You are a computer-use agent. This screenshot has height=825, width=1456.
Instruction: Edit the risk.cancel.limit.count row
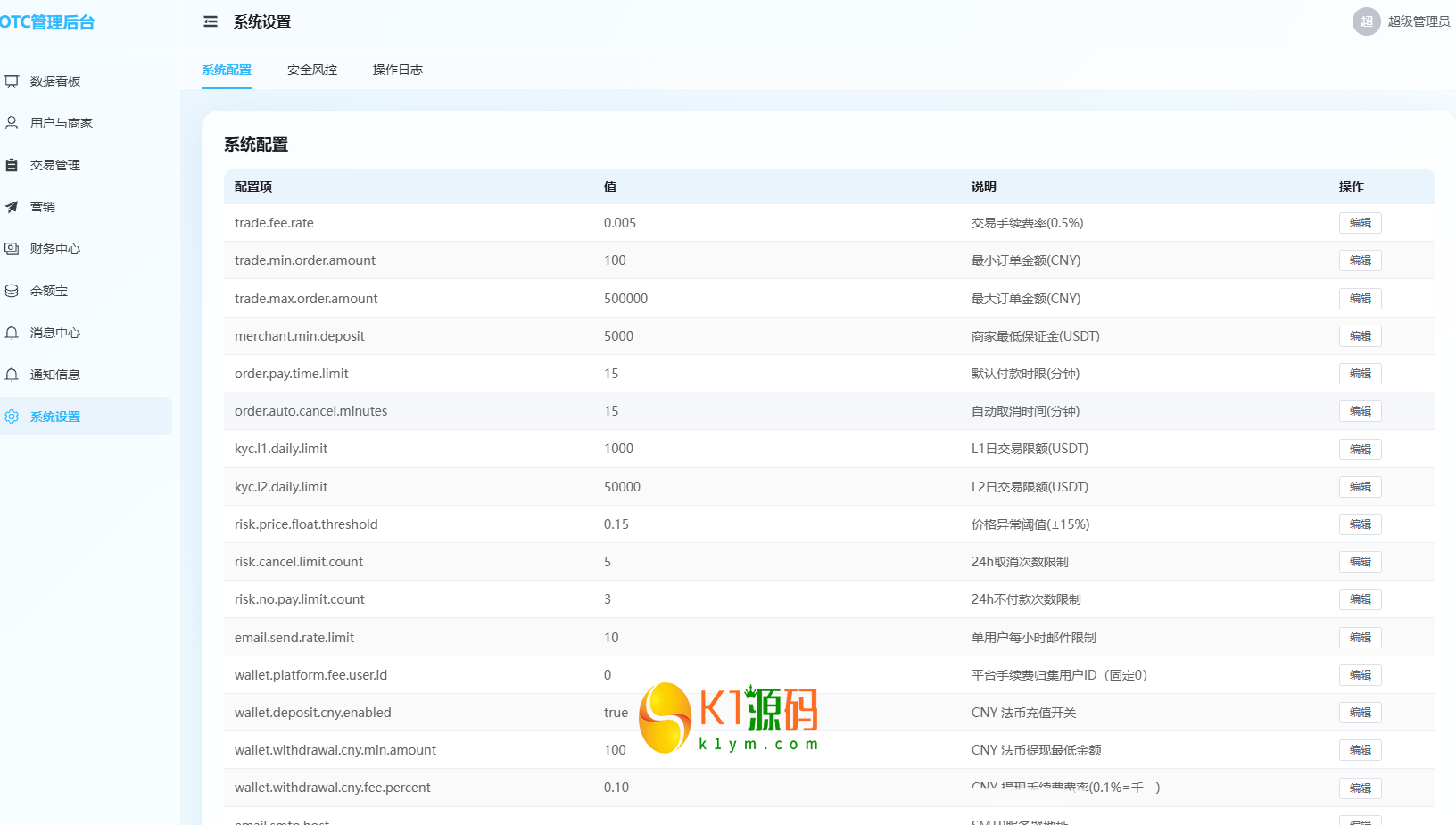pos(1360,562)
